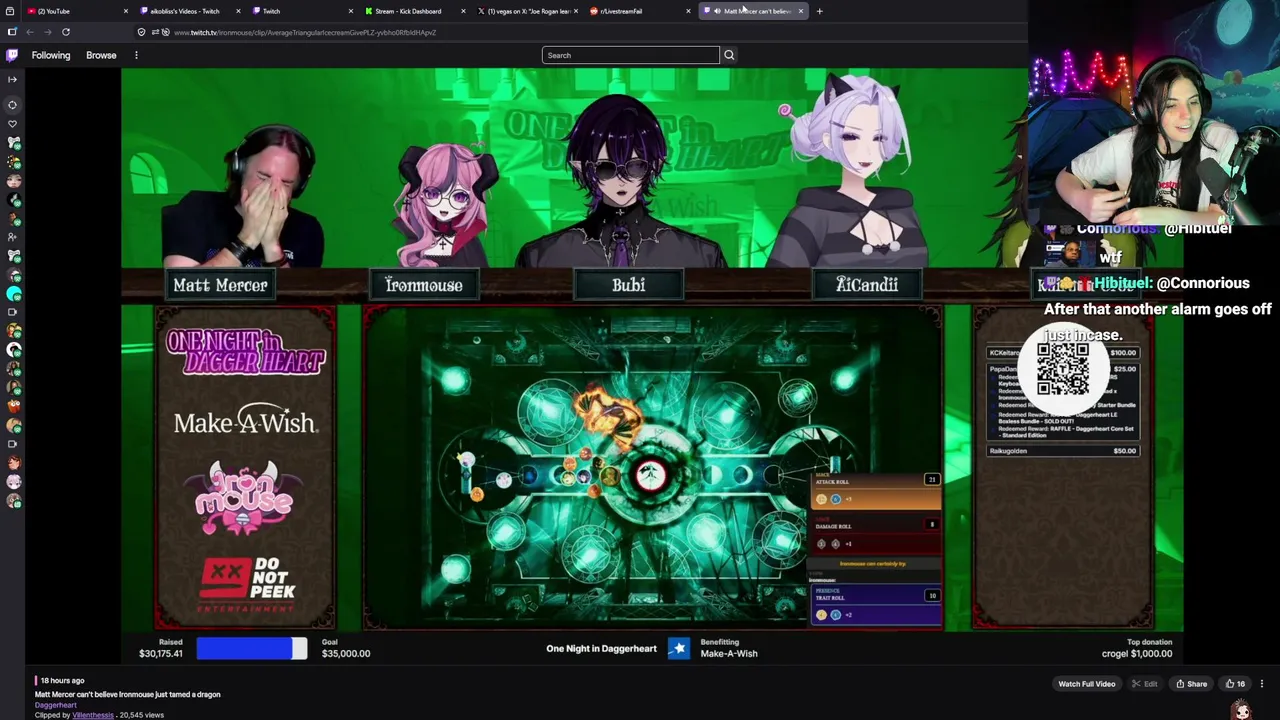The height and width of the screenshot is (720, 1280).
Task: Click the Edit clip button
Action: coord(1144,684)
